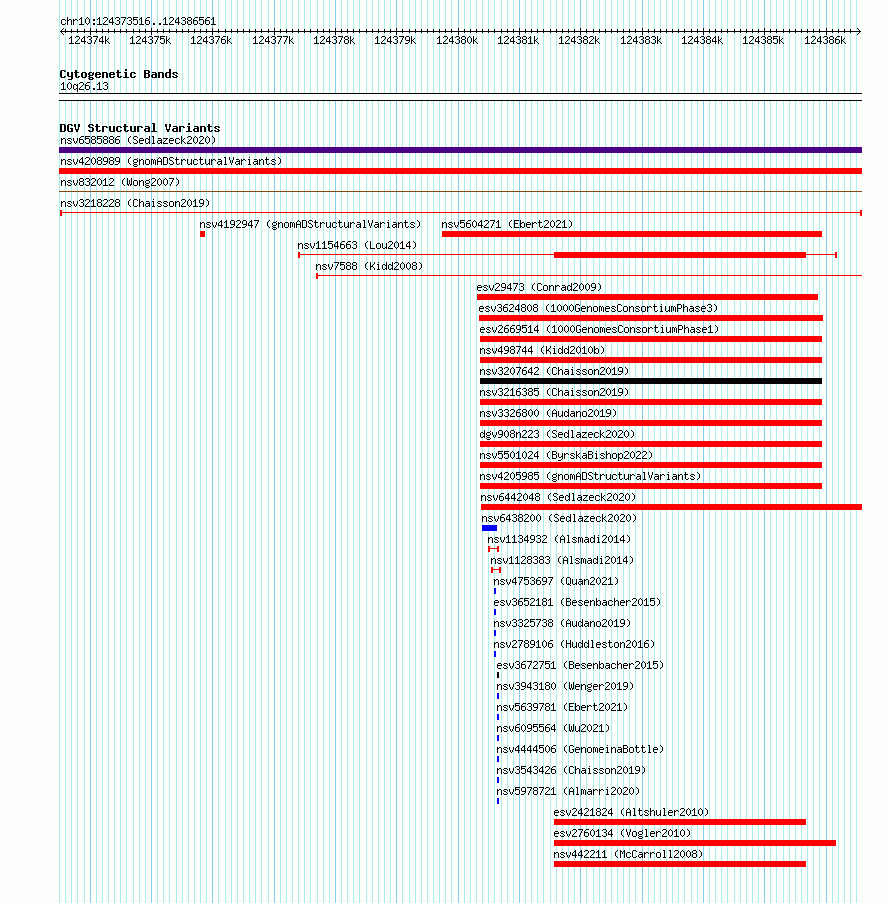This screenshot has height=903, width=890.
Task: Select the nsv1128383 (Alsmadi2014) label
Action: coord(562,561)
